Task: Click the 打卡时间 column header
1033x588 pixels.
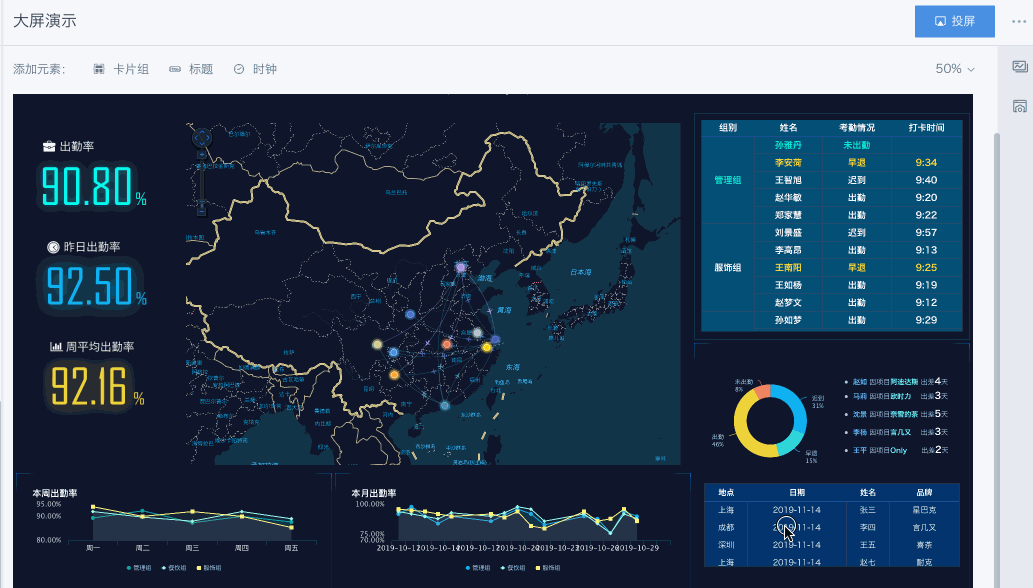Action: pyautogui.click(x=925, y=128)
